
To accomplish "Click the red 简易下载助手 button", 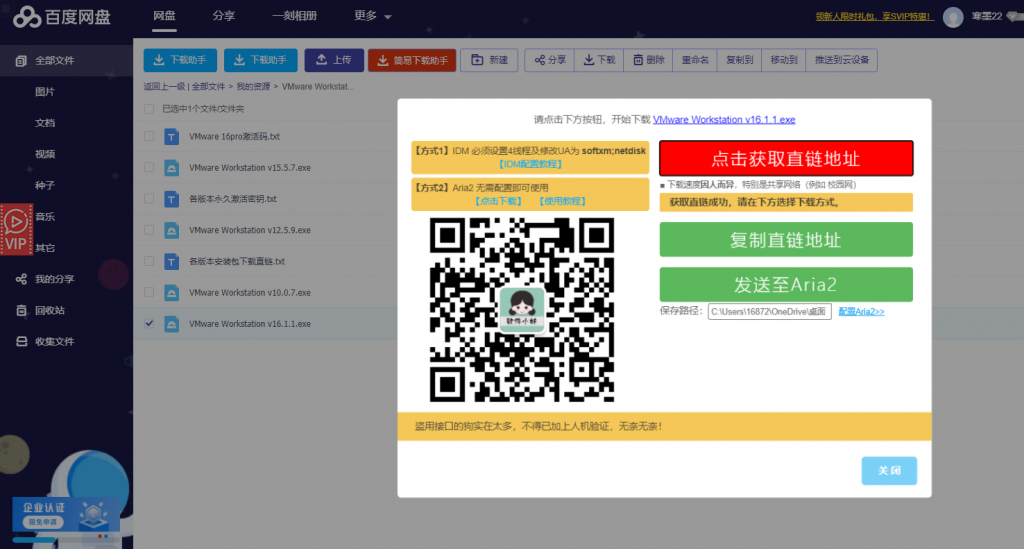I will 412,60.
